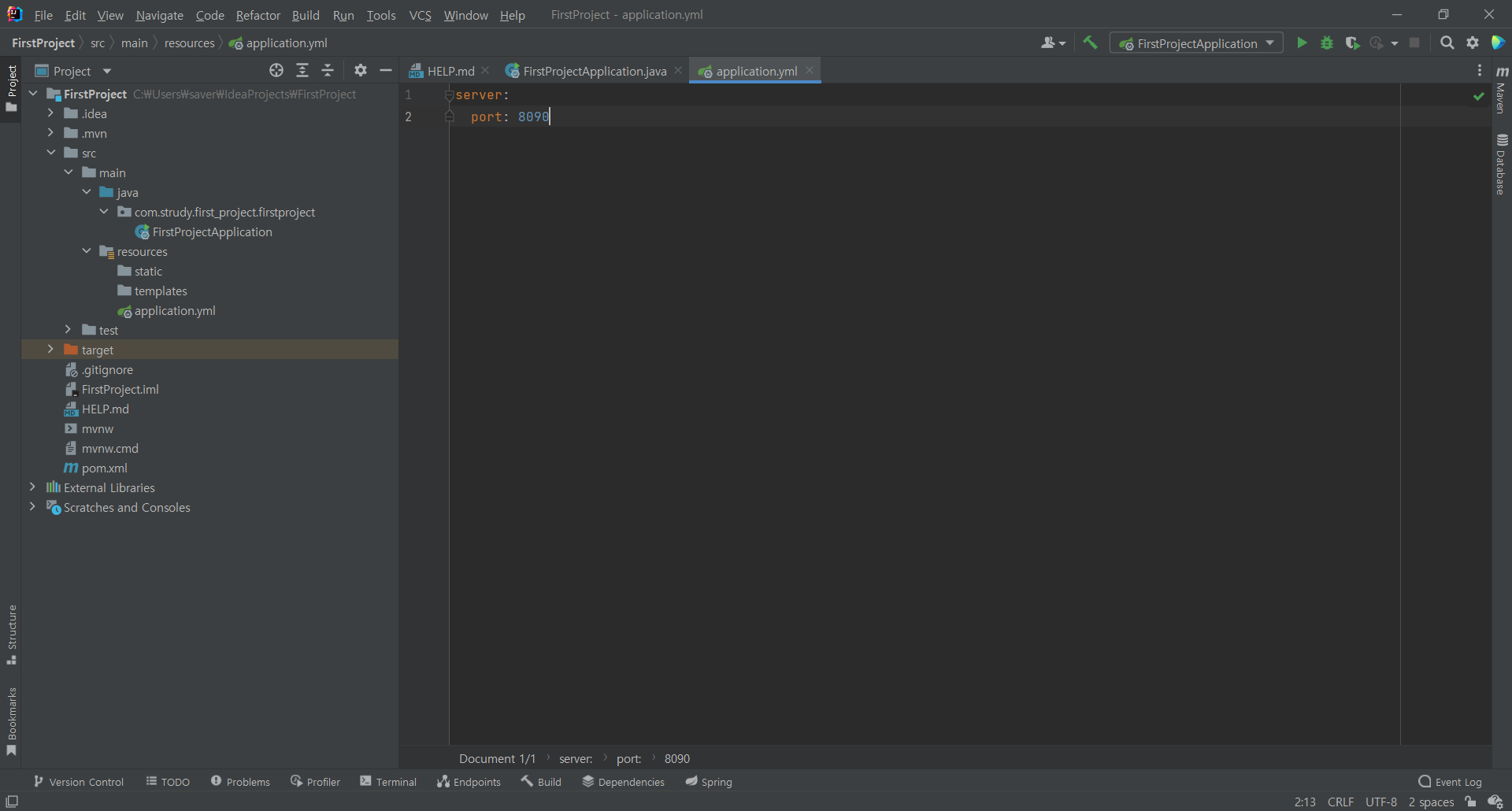
Task: Toggle read-only lock icon in status bar
Action: 1470,802
